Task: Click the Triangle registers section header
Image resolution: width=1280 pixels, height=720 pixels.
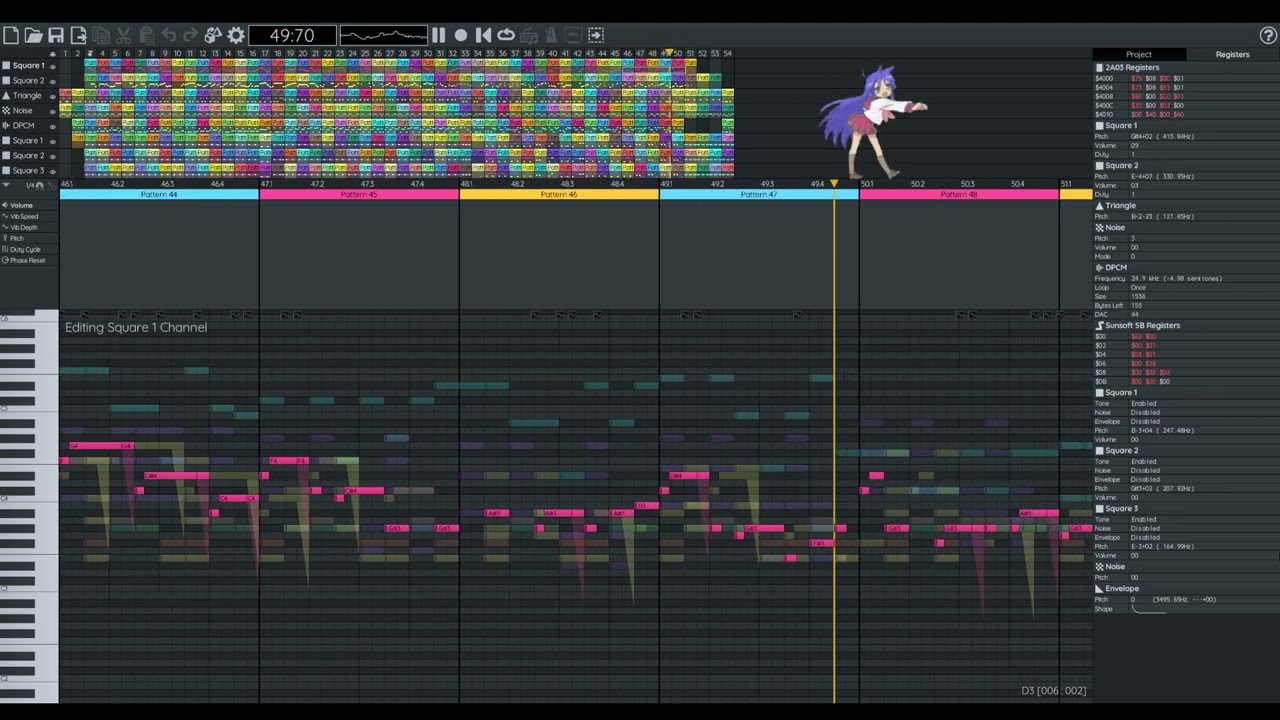Action: pyautogui.click(x=1186, y=206)
